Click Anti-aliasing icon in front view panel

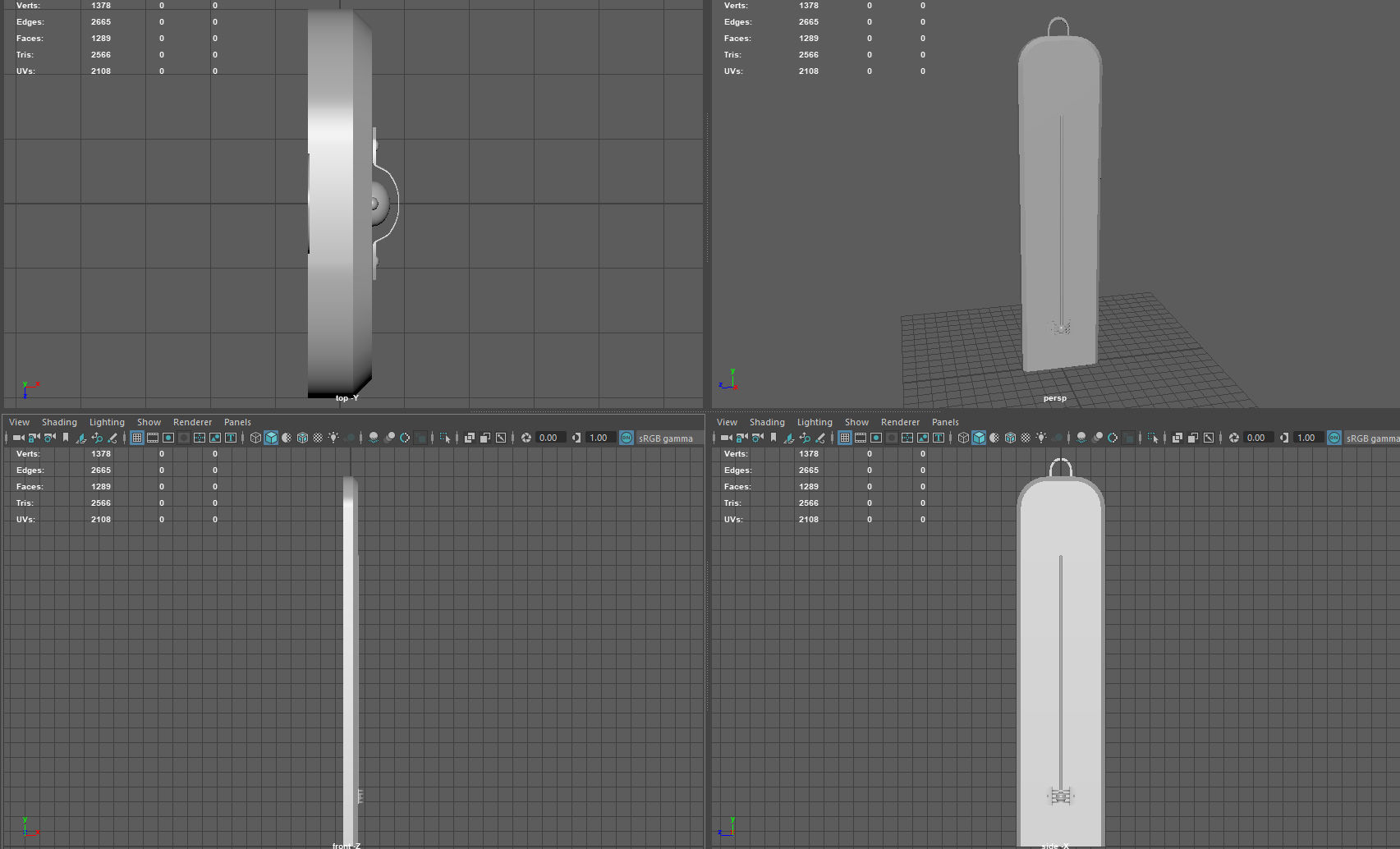pyautogui.click(x=405, y=438)
